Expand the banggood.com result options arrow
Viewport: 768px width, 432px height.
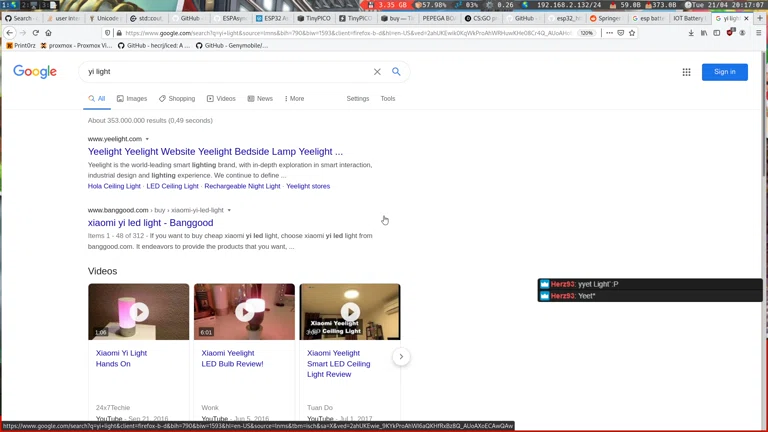point(229,210)
